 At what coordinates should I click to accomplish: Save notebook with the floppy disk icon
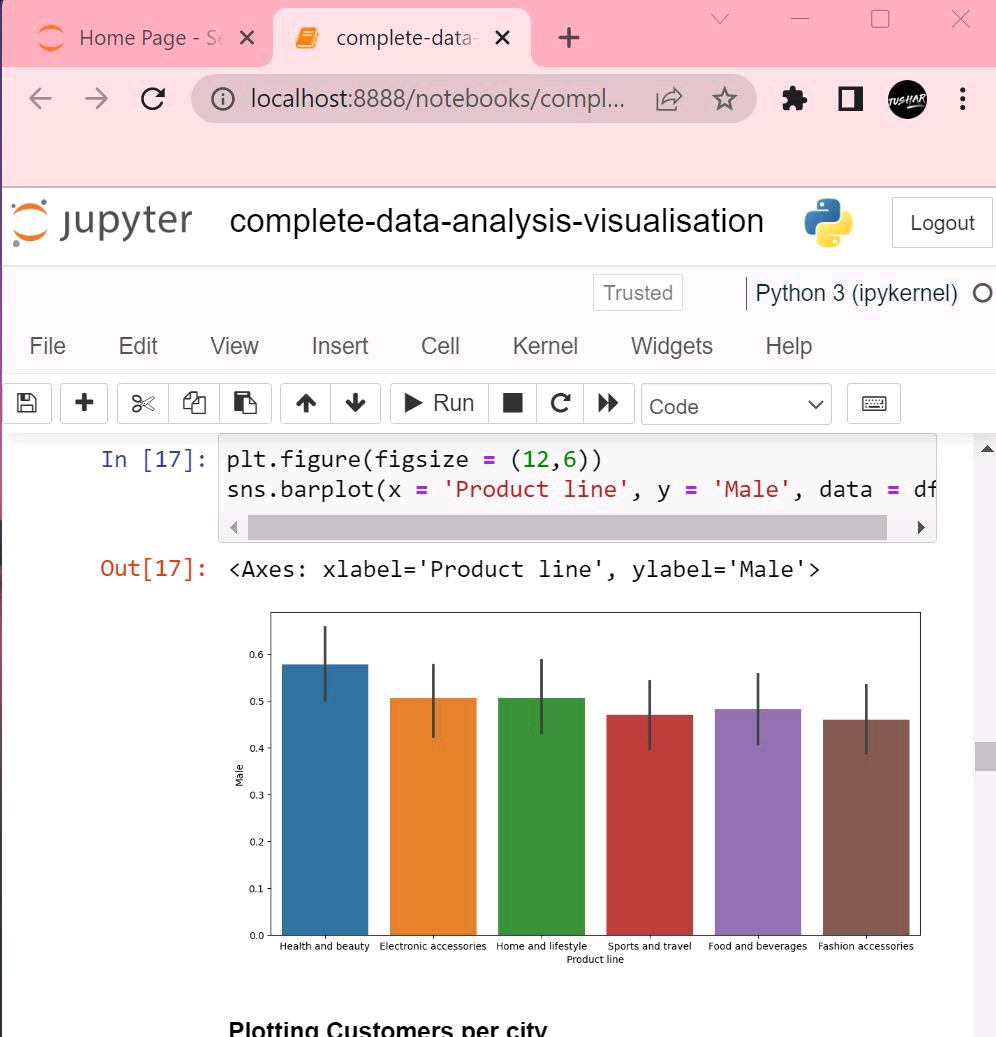click(x=27, y=403)
